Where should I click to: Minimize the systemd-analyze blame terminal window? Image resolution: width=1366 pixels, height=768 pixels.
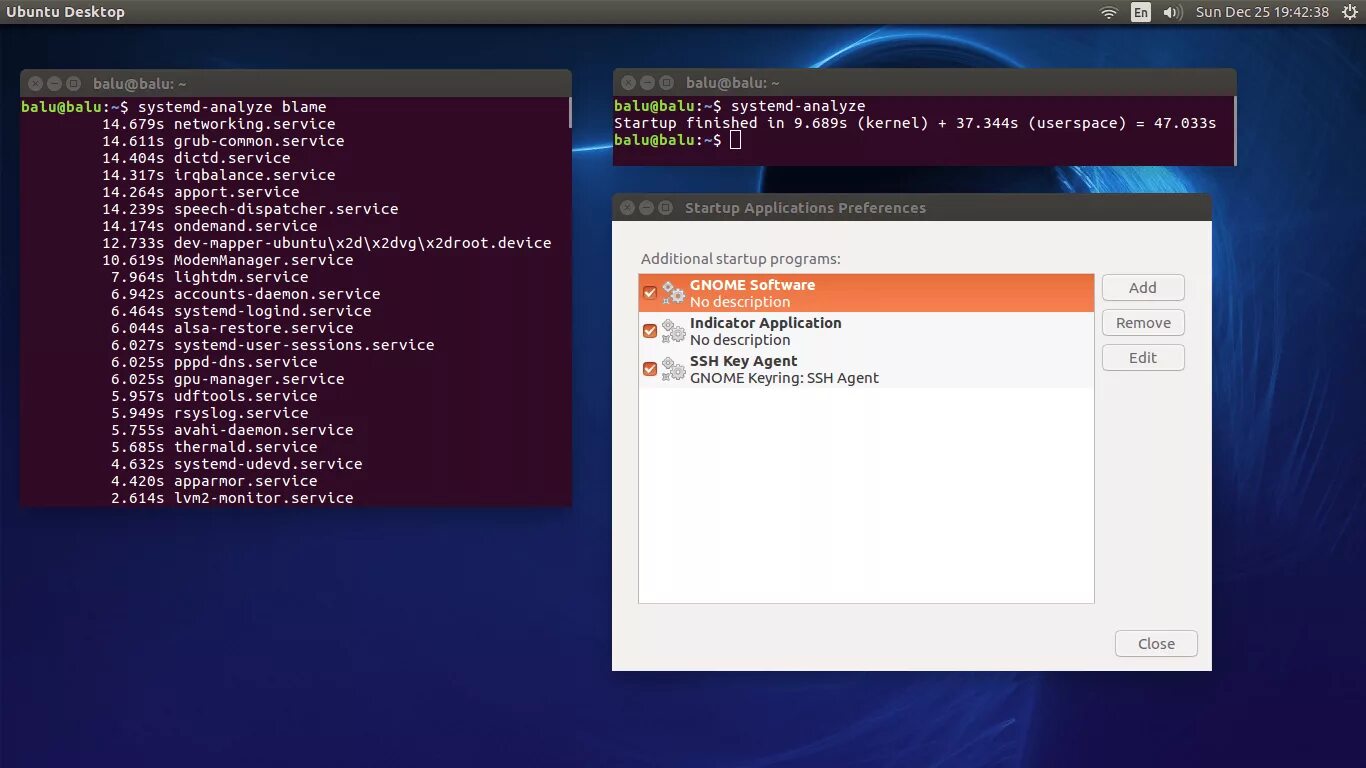coord(55,84)
